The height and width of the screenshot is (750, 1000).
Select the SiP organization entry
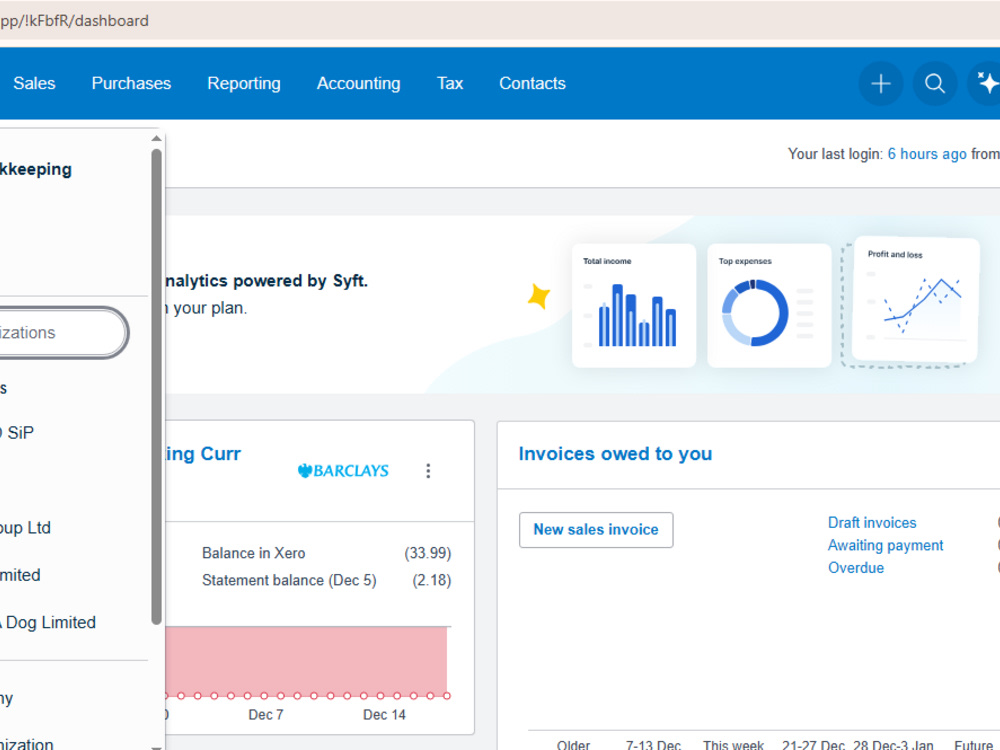coord(17,433)
